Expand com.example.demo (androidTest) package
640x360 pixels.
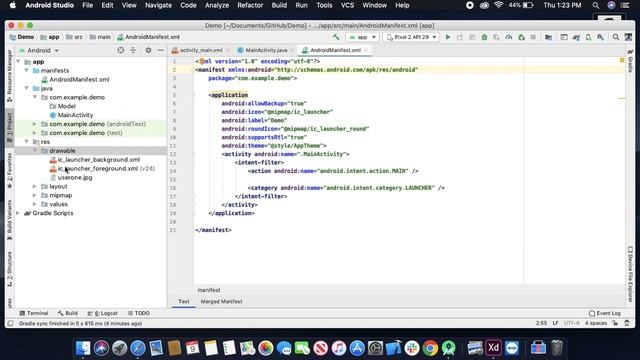click(35, 124)
